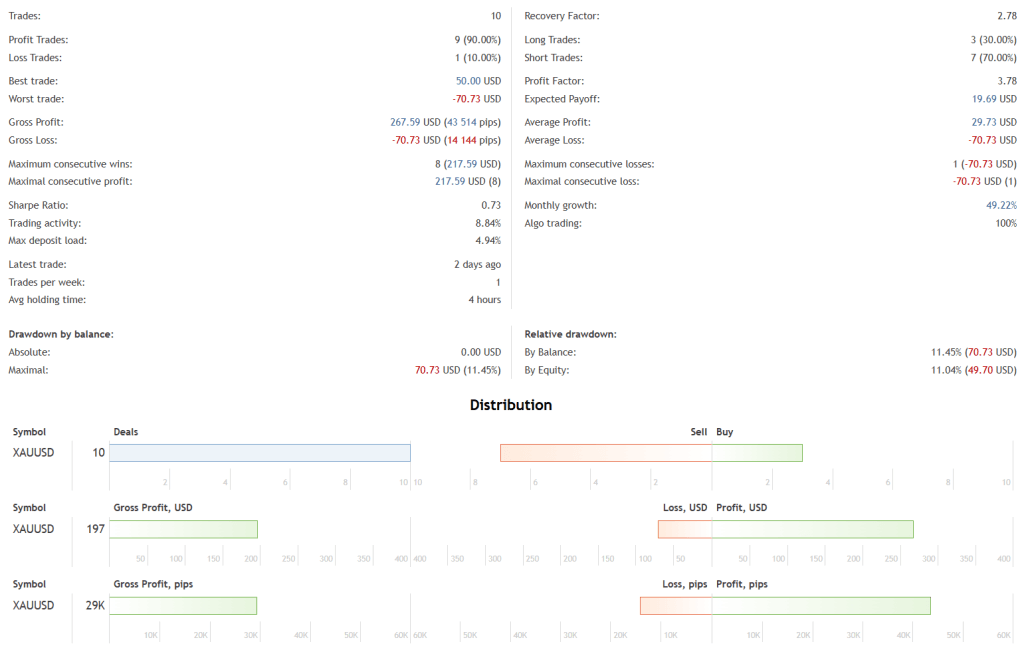
Task: Click the Relative drawdown heading
Action: [x=570, y=334]
